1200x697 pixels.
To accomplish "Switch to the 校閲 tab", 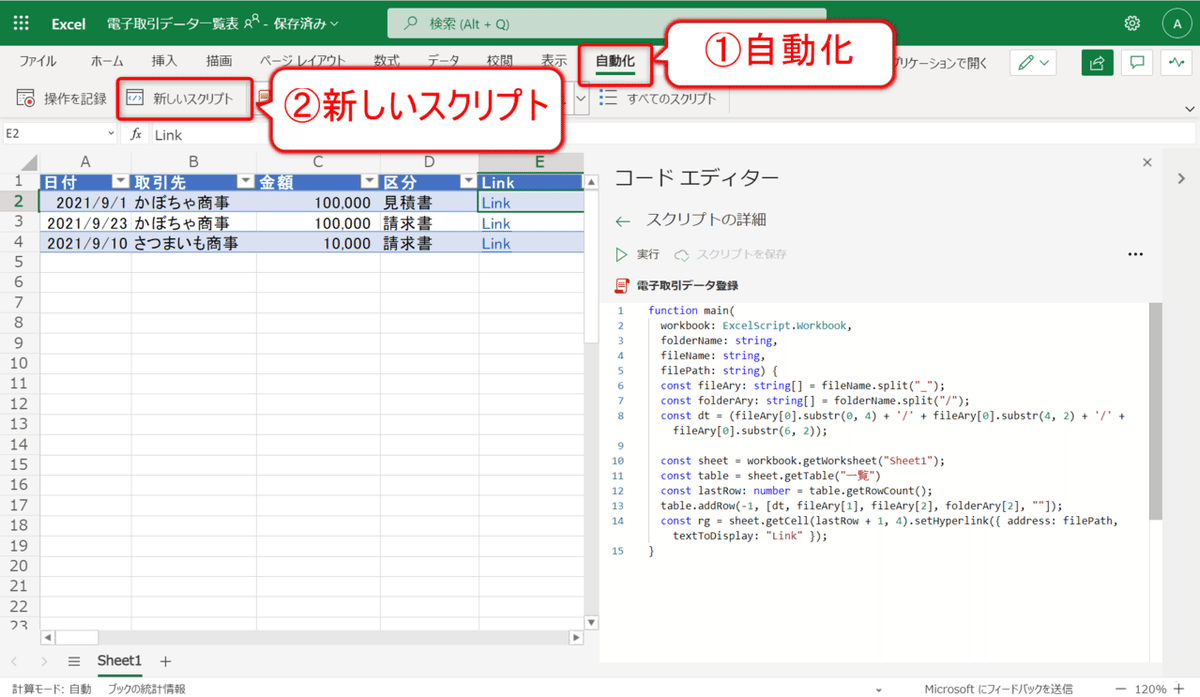I will pos(499,61).
